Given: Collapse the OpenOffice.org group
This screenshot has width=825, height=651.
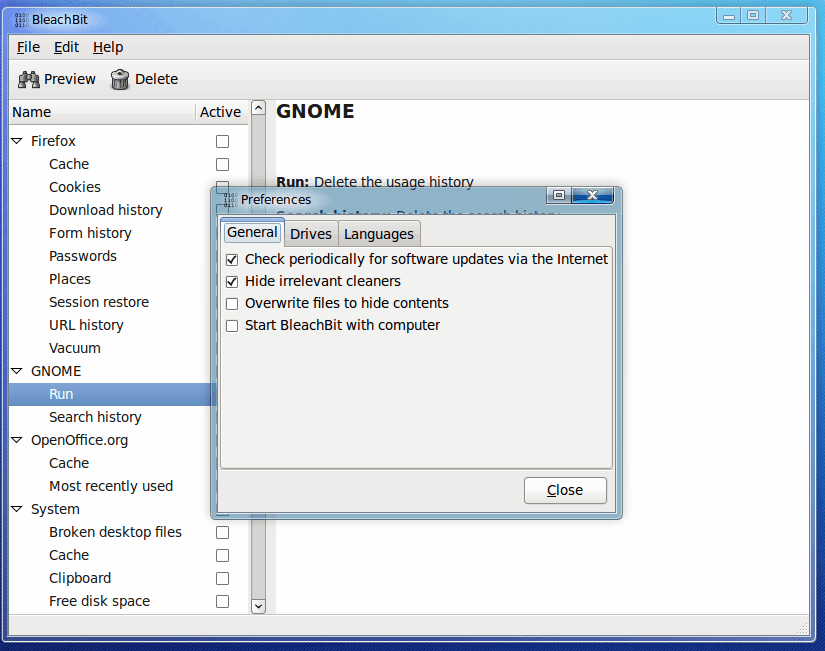Looking at the screenshot, I should (17, 440).
